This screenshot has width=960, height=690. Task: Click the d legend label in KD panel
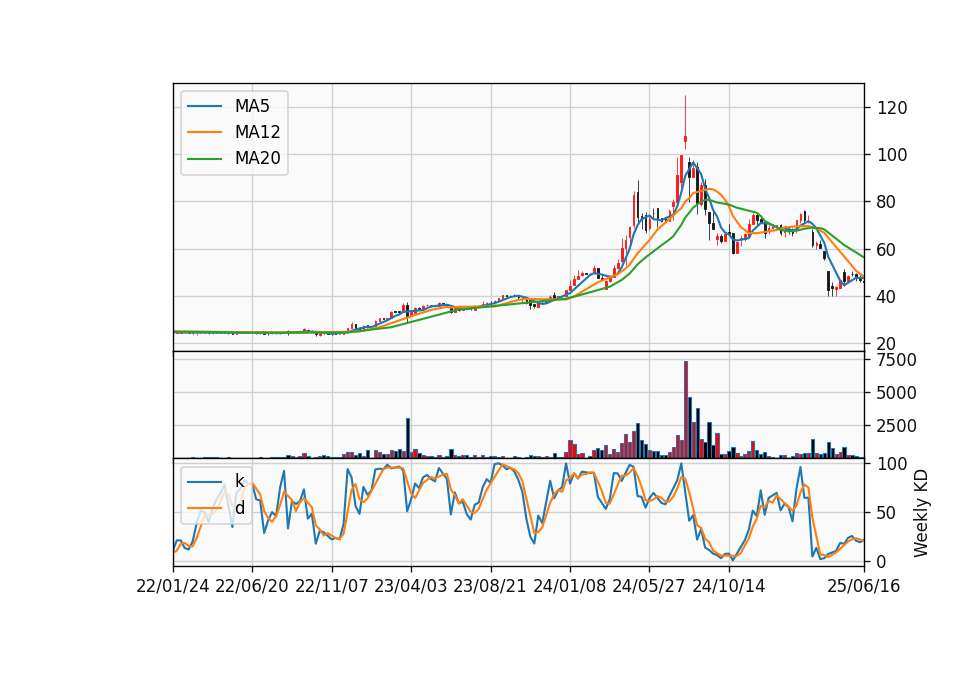click(239, 508)
